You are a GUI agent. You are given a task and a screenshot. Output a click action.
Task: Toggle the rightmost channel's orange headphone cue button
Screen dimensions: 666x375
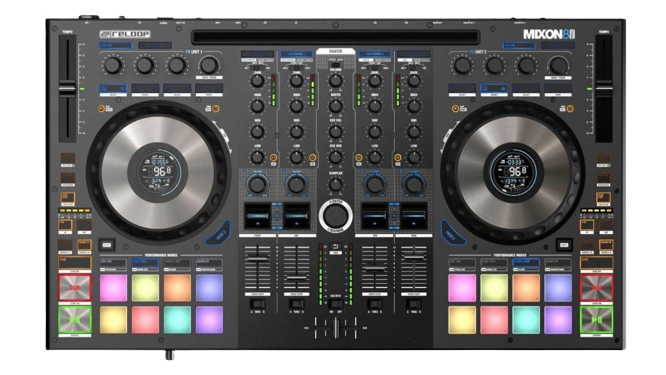(x=398, y=158)
